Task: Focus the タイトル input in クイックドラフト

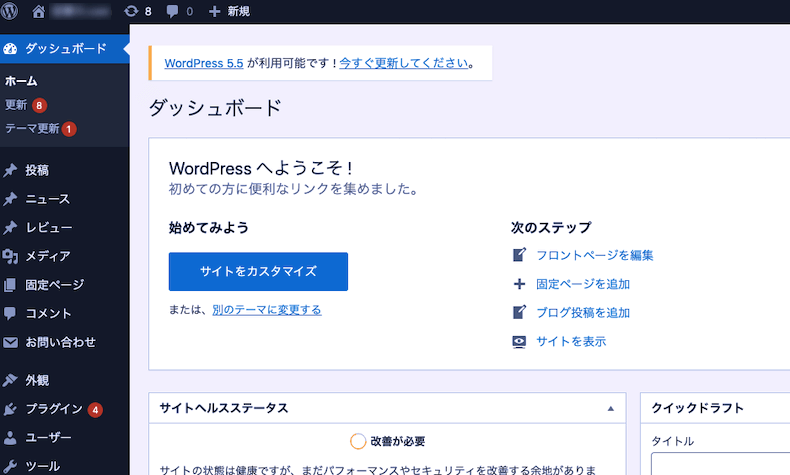Action: [720, 463]
